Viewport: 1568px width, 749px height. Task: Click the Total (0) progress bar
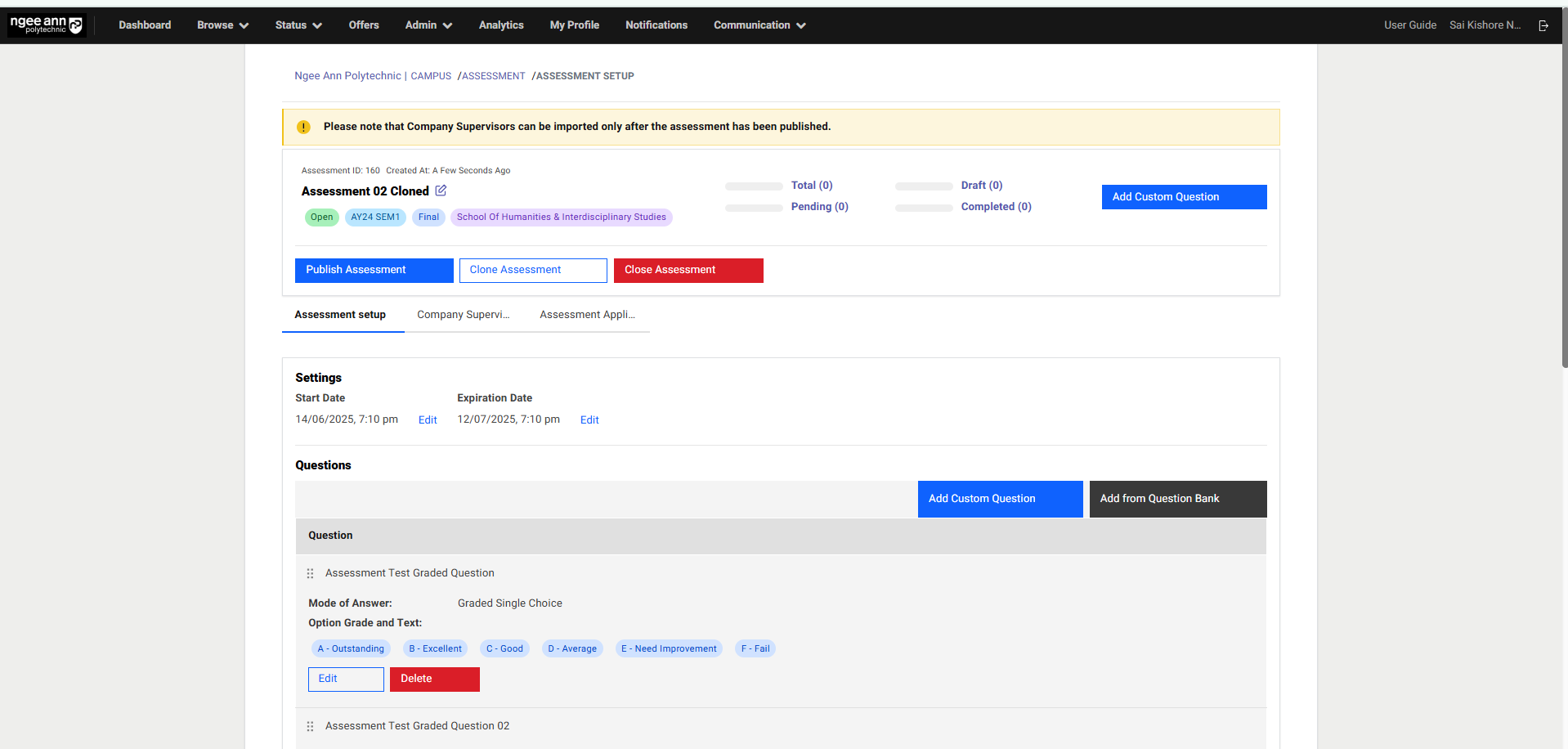(x=754, y=186)
